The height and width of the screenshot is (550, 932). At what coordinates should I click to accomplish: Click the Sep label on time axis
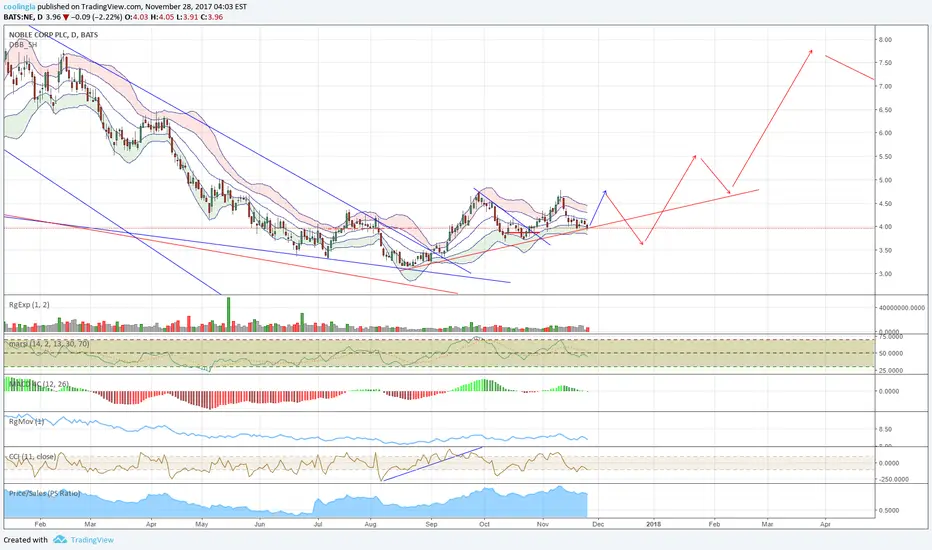[x=432, y=524]
